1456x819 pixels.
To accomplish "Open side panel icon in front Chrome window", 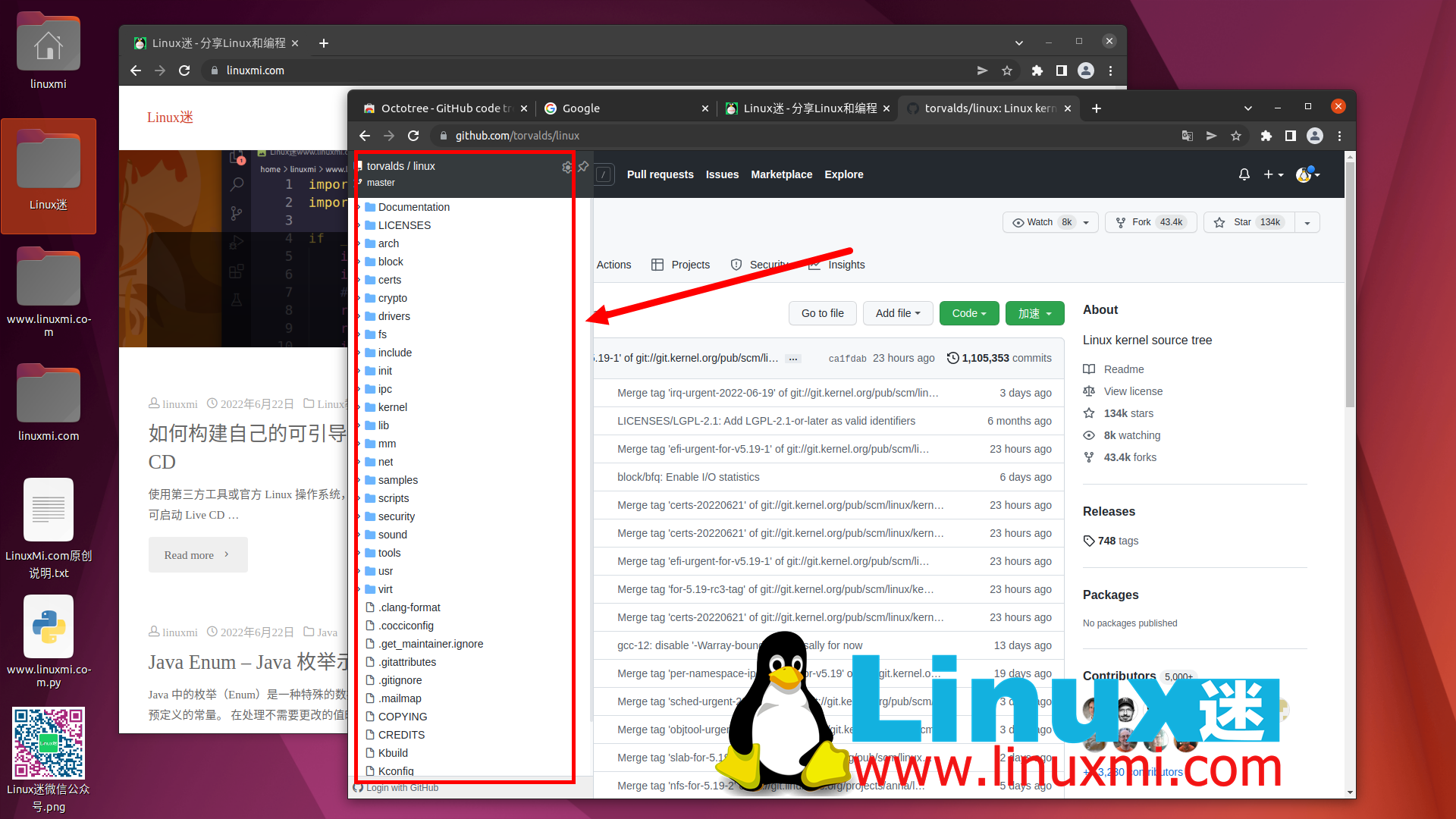I will coord(1290,136).
